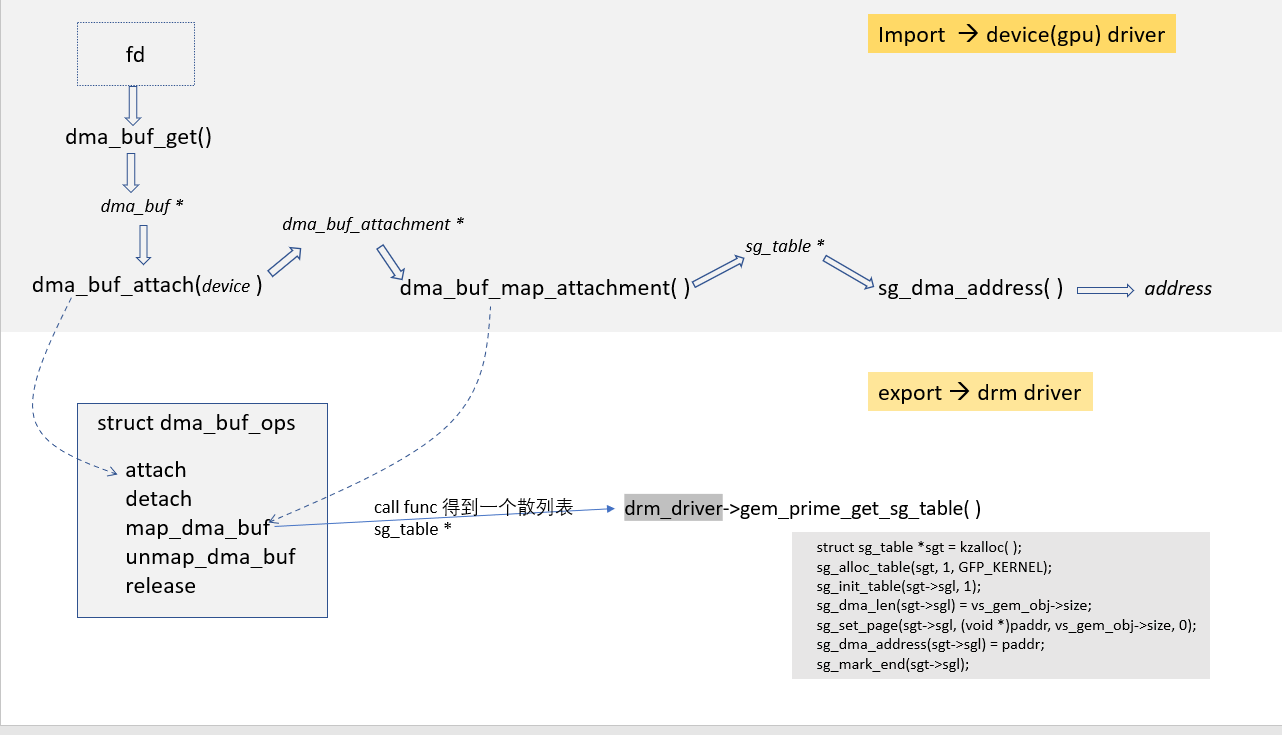The image size is (1282, 735).
Task: Click italic "sg_table *" before sg_dma_address( )
Action: pyautogui.click(x=785, y=246)
